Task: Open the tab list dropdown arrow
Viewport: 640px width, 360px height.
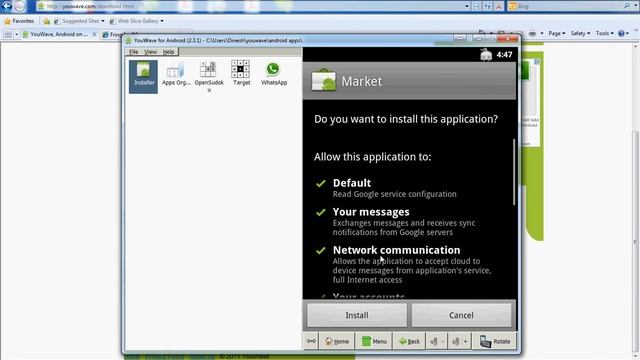Action: click(16, 35)
